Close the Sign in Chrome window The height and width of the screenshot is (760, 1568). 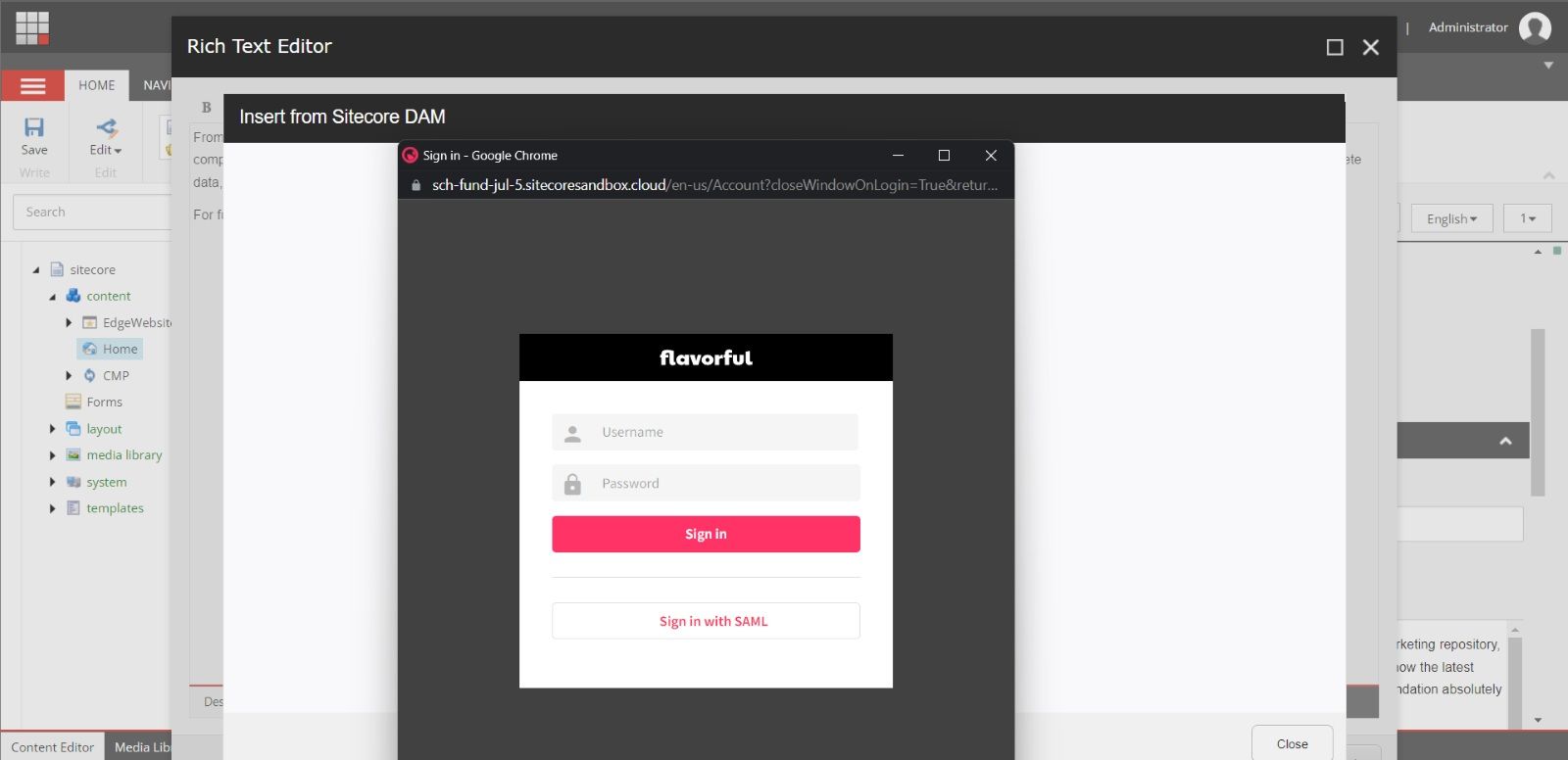[991, 155]
